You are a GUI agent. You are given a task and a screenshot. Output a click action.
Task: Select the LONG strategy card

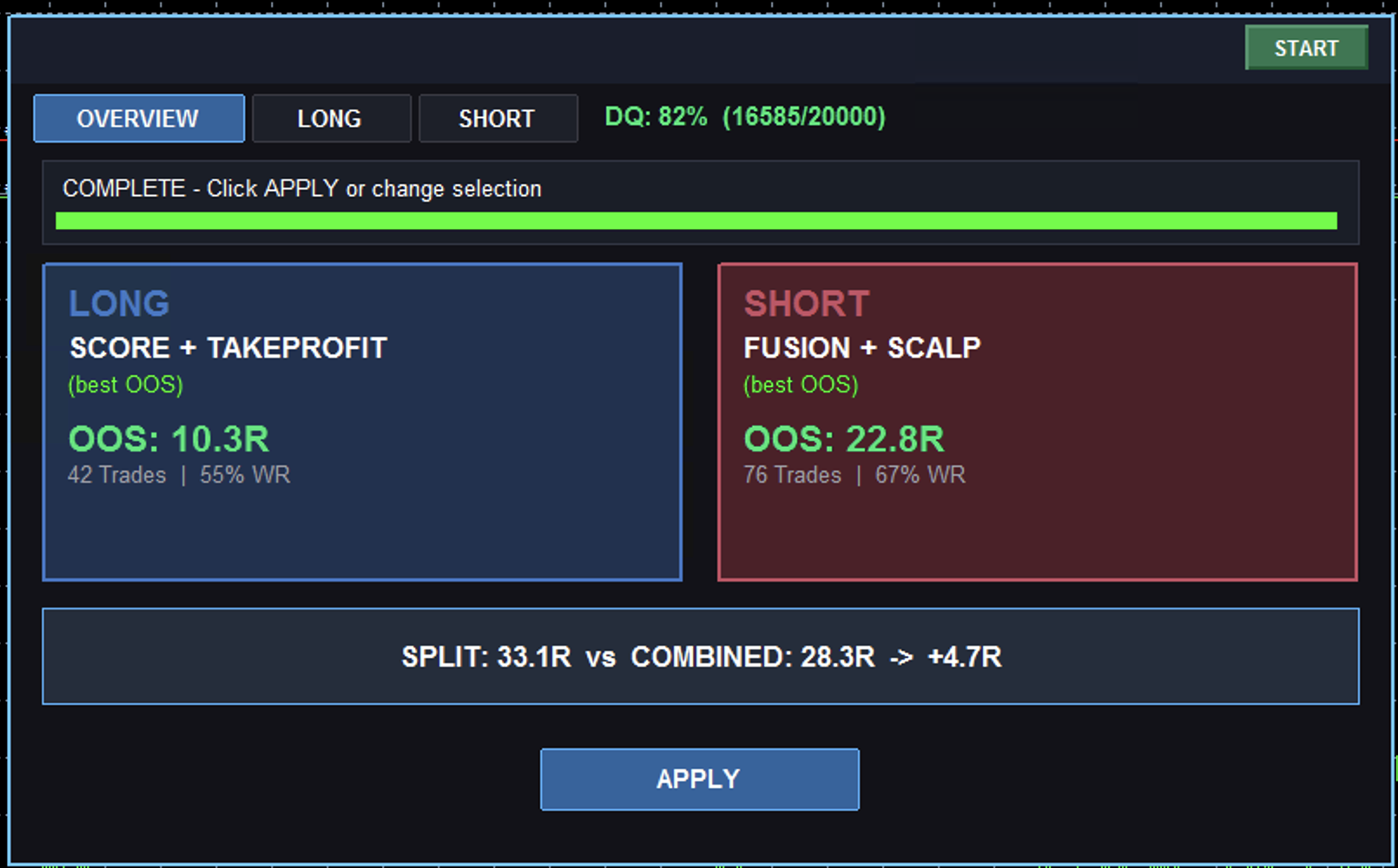point(362,422)
